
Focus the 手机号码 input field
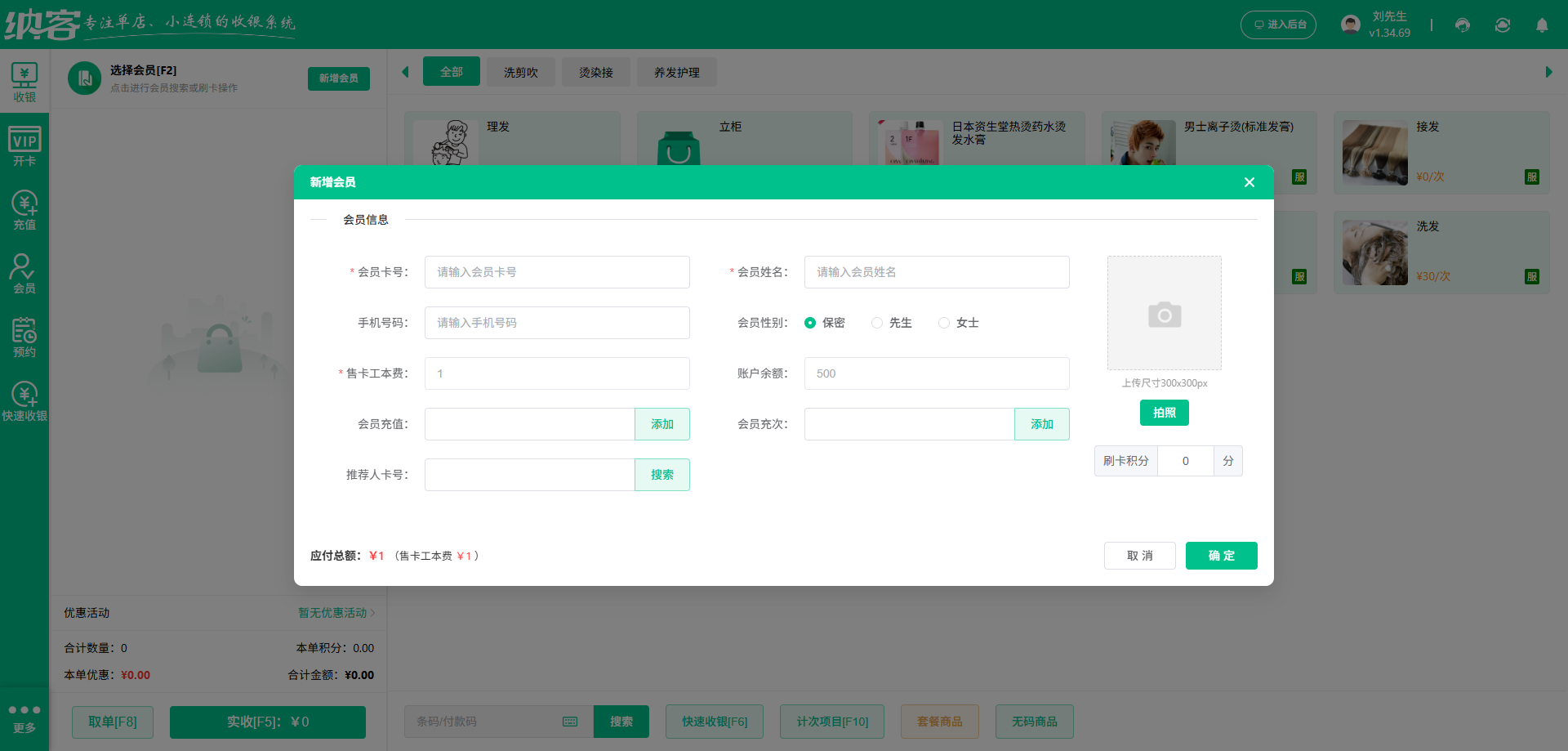pos(557,323)
